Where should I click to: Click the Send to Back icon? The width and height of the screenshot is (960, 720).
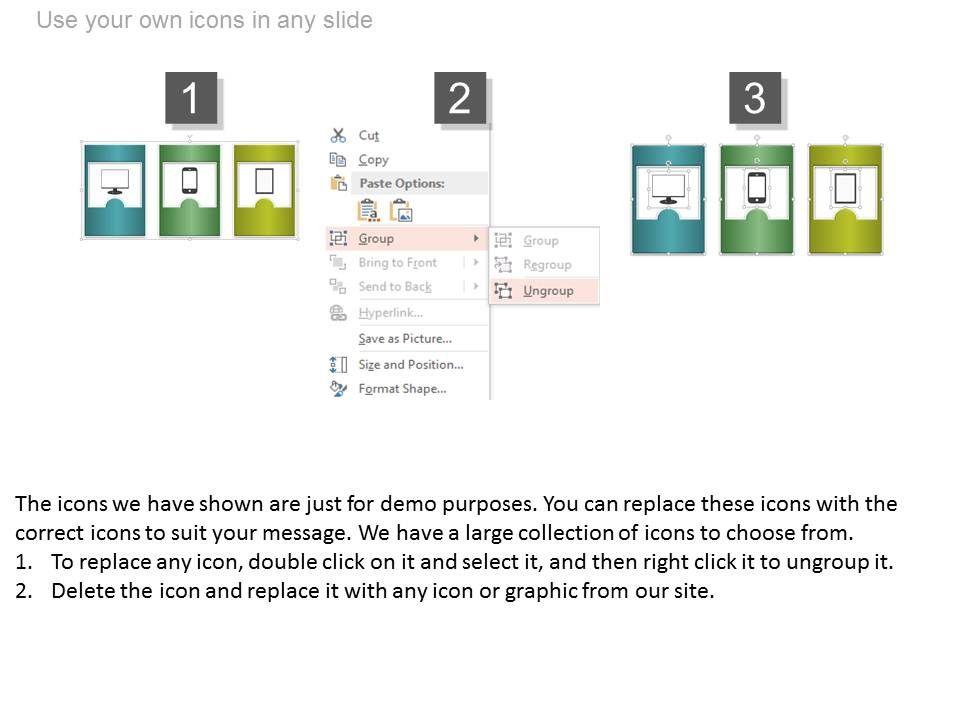[338, 286]
